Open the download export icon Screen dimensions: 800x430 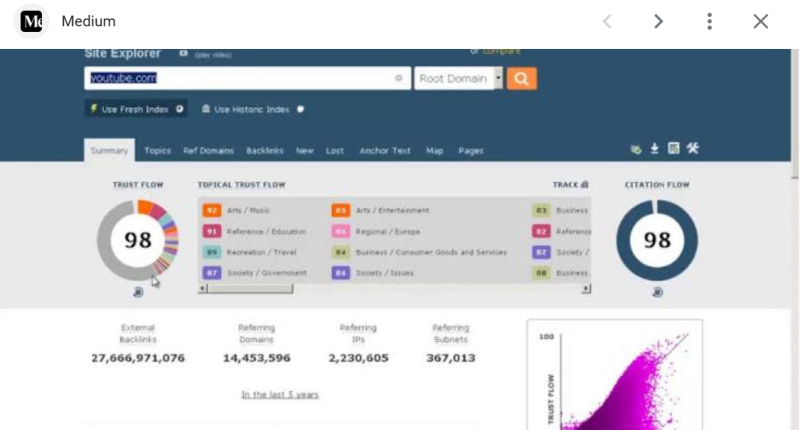point(655,148)
